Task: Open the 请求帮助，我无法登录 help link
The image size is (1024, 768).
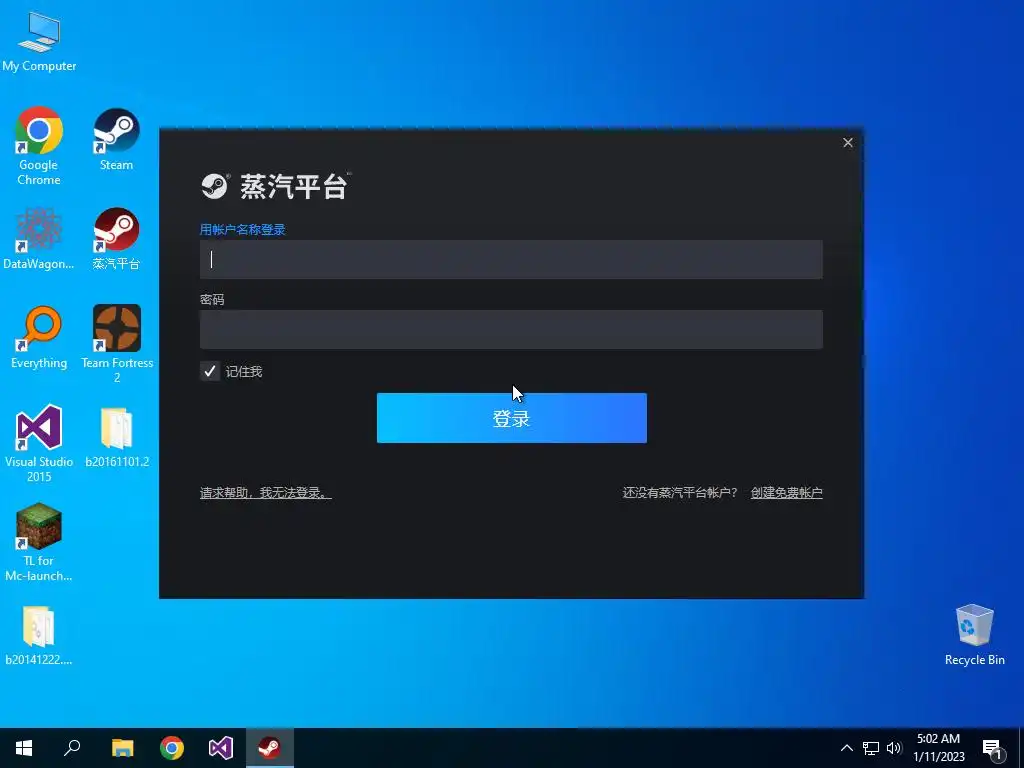Action: tap(266, 492)
